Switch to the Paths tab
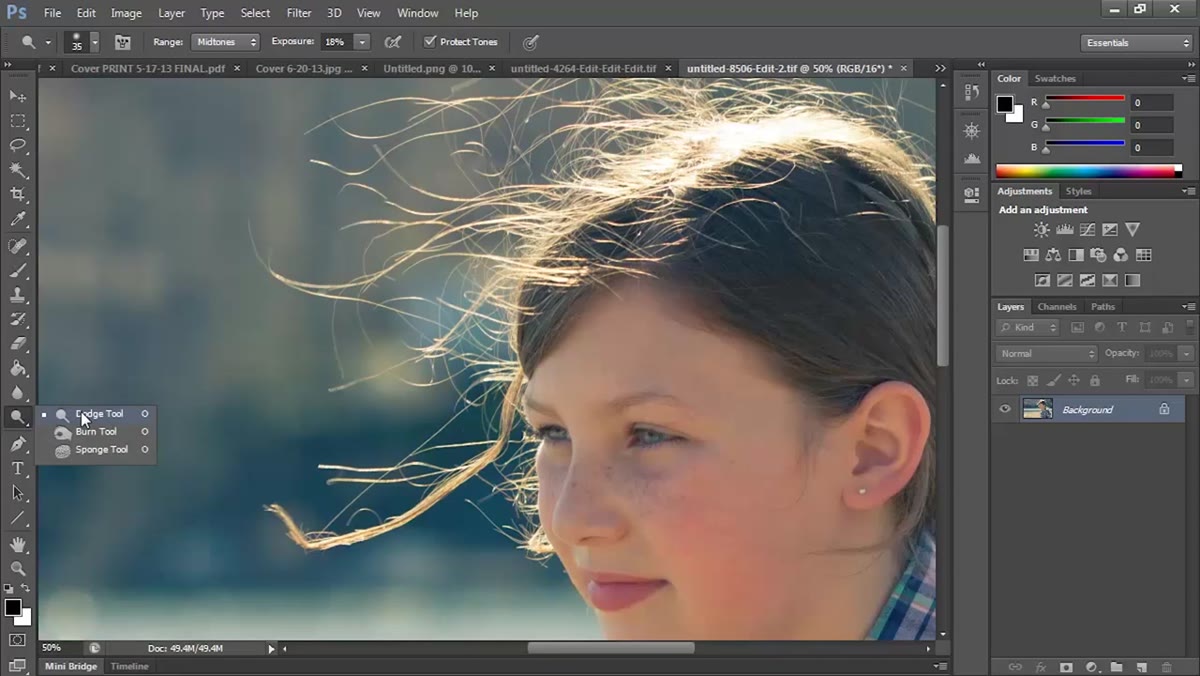The height and width of the screenshot is (676, 1200). pos(1103,307)
